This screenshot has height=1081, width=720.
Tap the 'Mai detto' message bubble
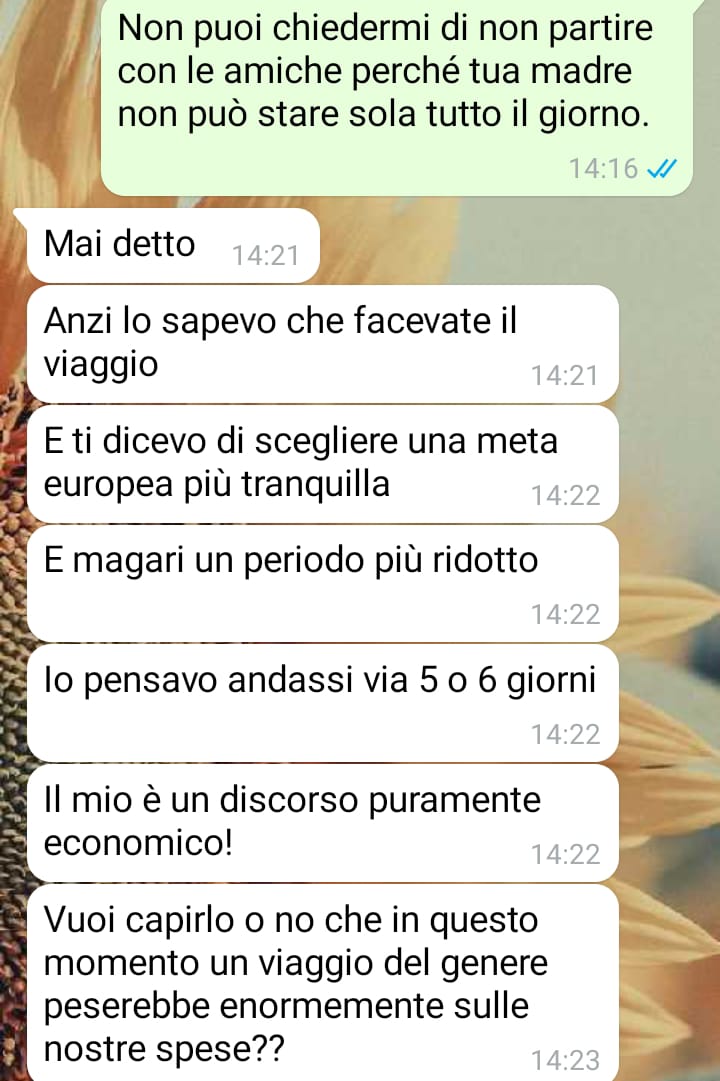tap(173, 246)
